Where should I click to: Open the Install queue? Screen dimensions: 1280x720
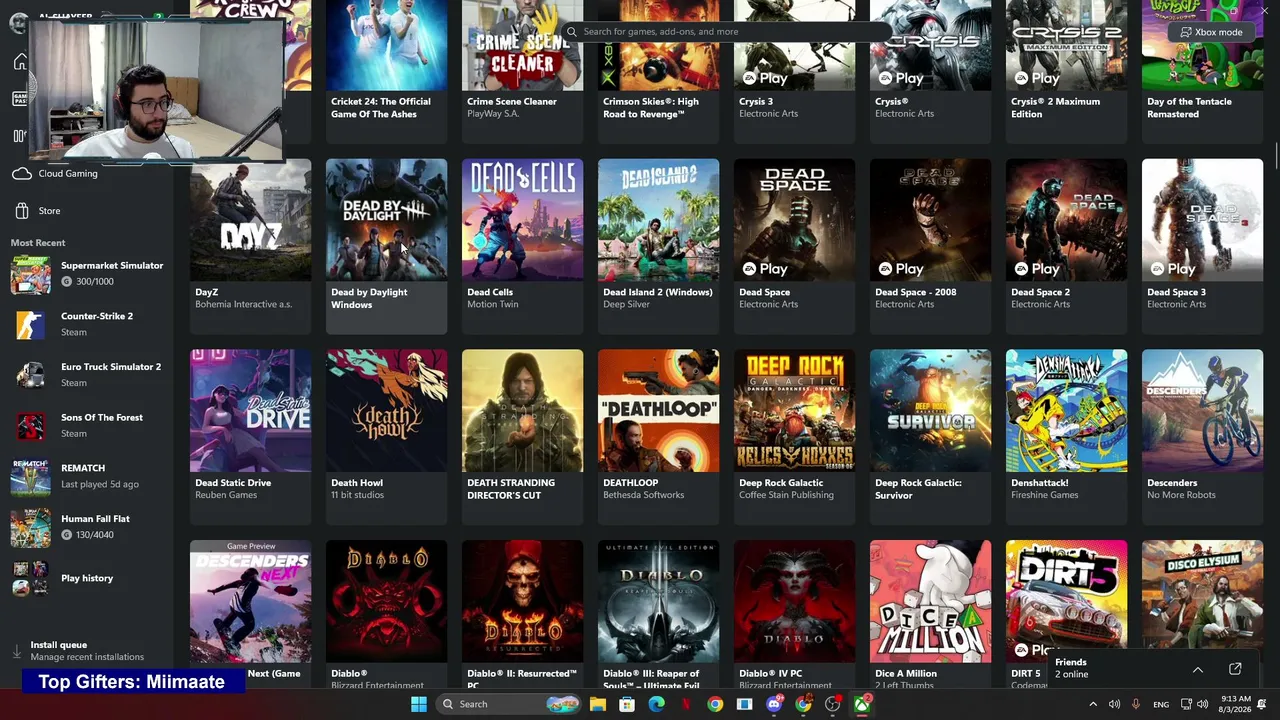tap(88, 651)
